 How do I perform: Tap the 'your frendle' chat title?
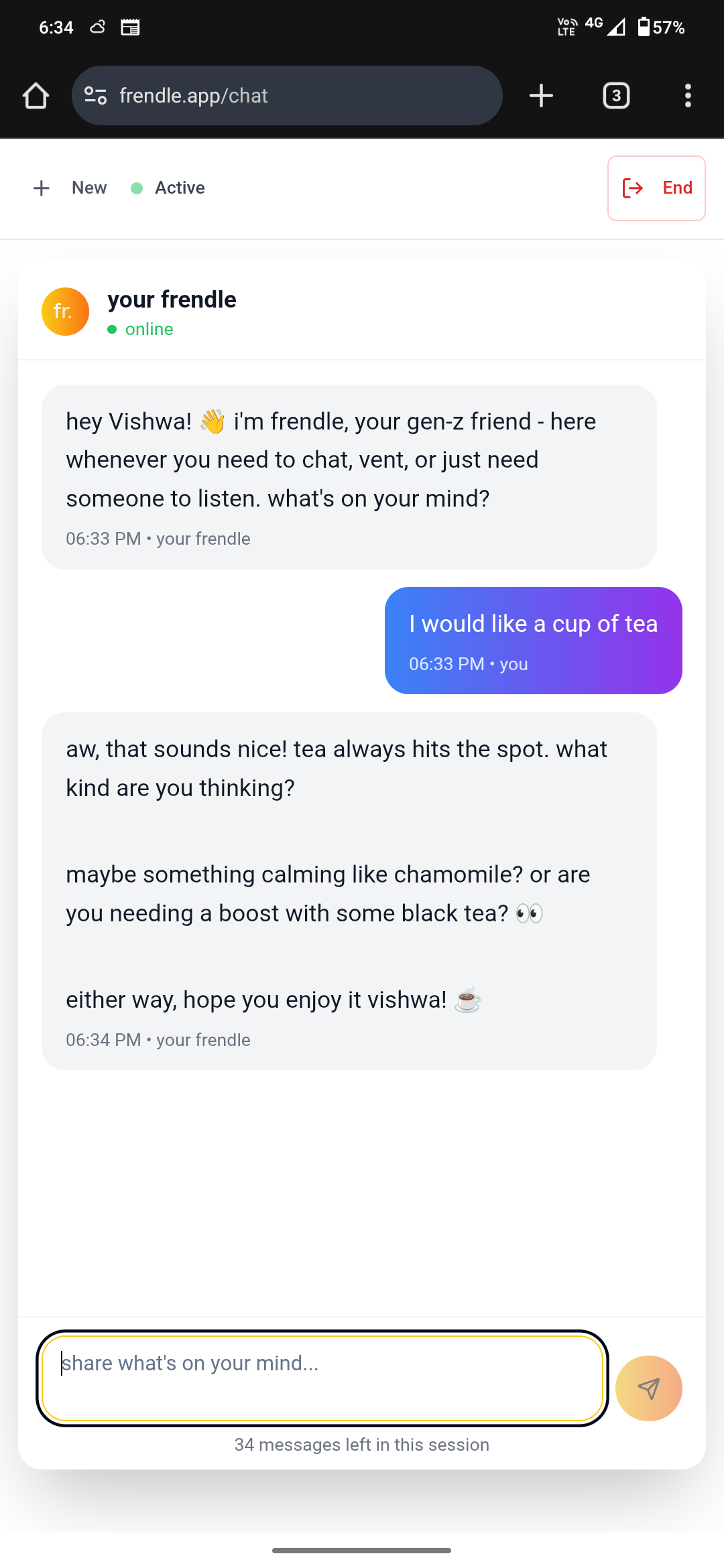point(172,300)
